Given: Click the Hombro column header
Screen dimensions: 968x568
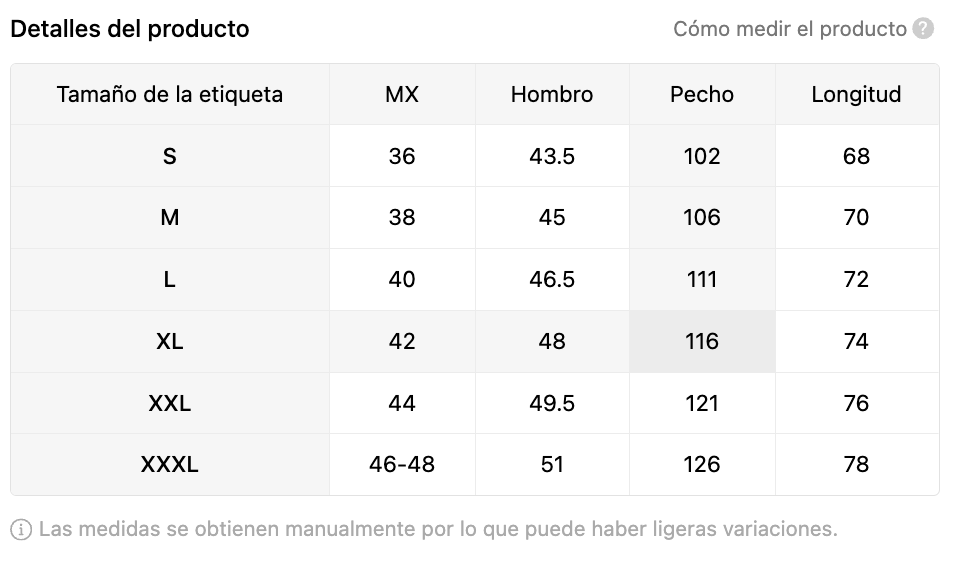Looking at the screenshot, I should [552, 94].
